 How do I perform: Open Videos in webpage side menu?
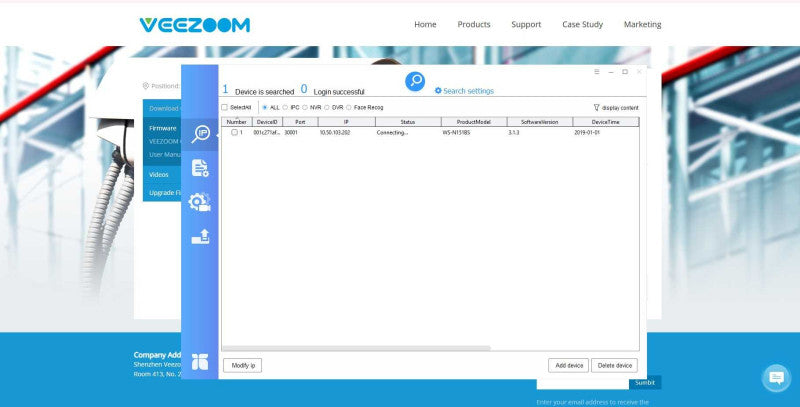(159, 174)
